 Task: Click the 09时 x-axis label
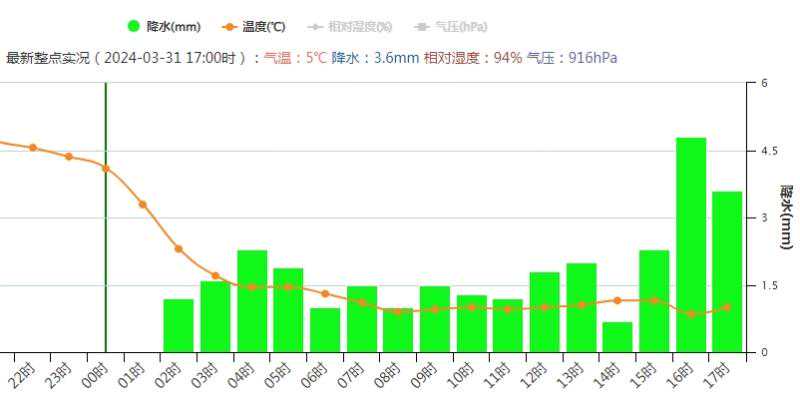pyautogui.click(x=432, y=377)
